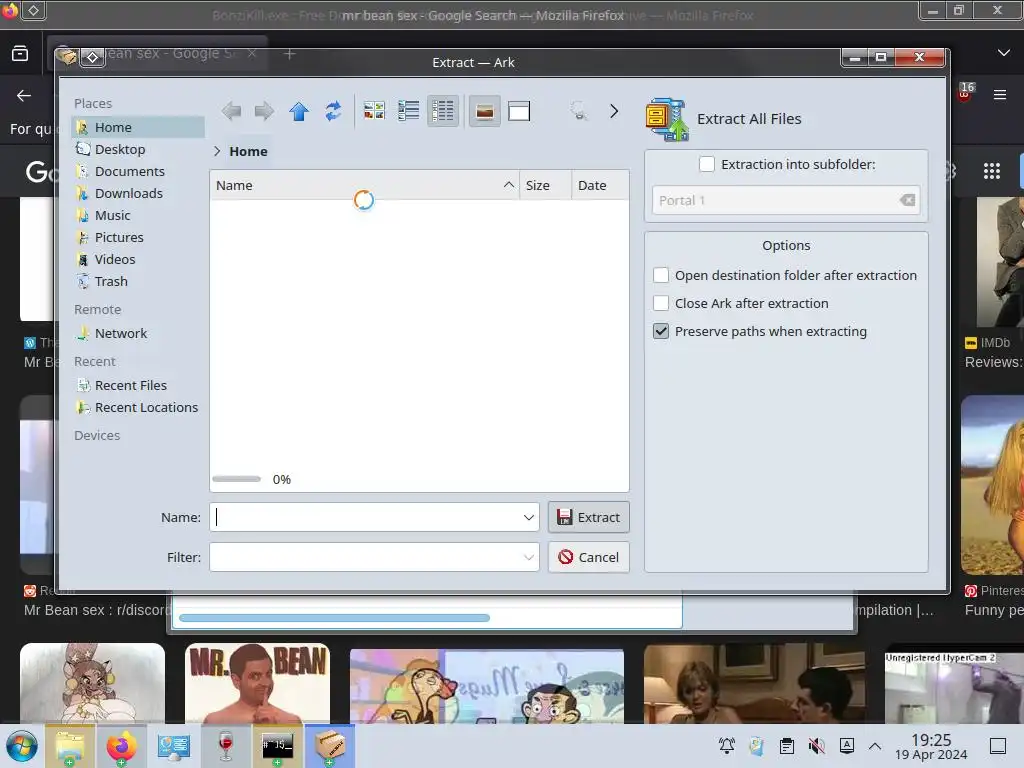The height and width of the screenshot is (768, 1024).
Task: Go forward in Ark file browser
Action: 264,112
